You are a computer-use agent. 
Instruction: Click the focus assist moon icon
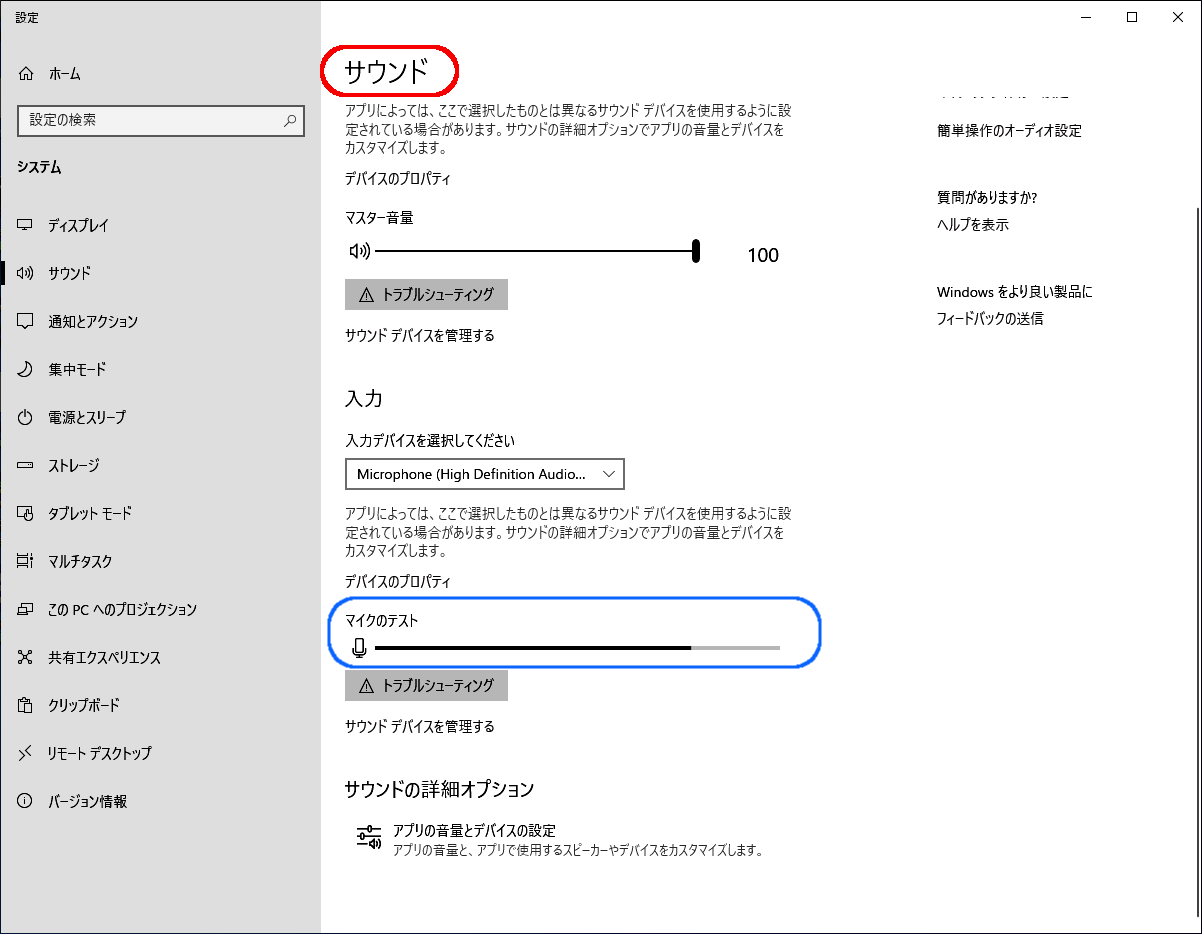point(26,369)
